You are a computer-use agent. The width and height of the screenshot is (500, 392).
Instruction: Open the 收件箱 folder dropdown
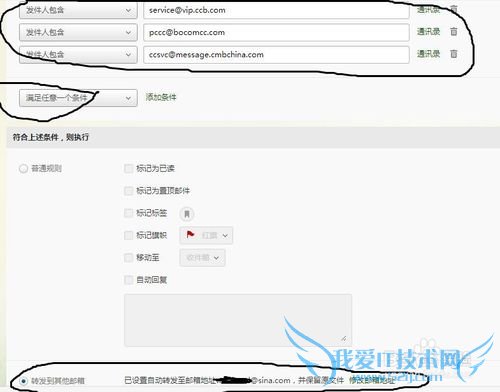(202, 258)
